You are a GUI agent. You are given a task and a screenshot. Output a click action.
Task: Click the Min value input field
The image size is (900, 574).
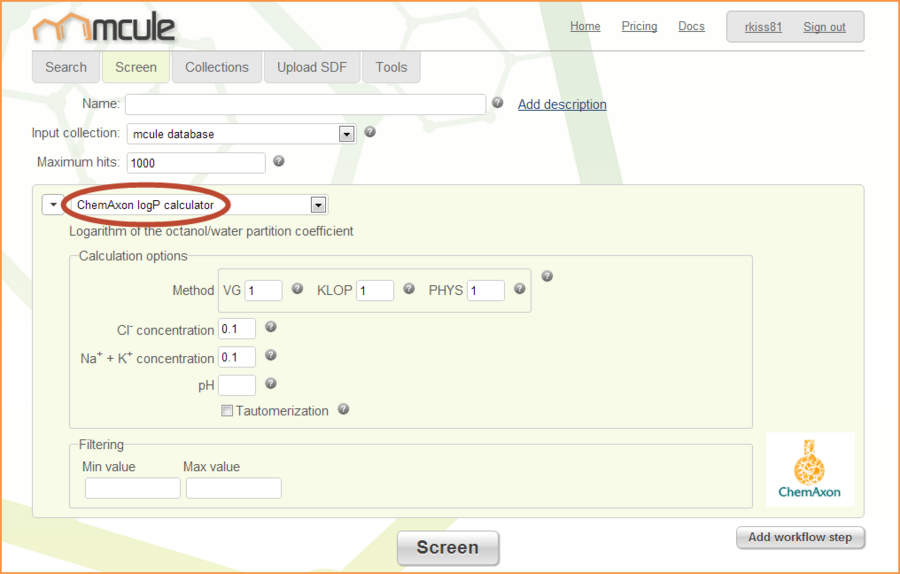tap(132, 488)
